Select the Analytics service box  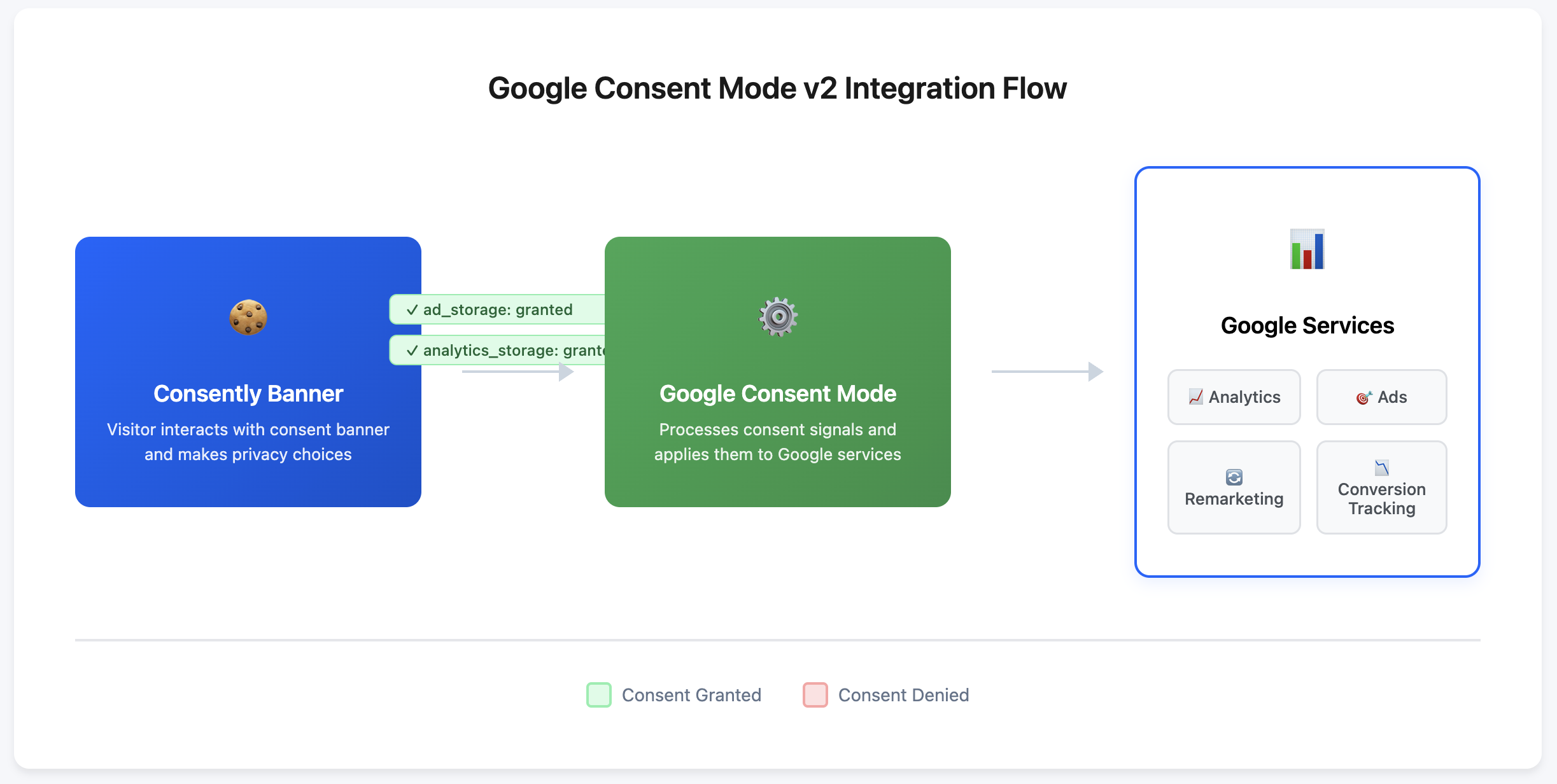click(1234, 397)
